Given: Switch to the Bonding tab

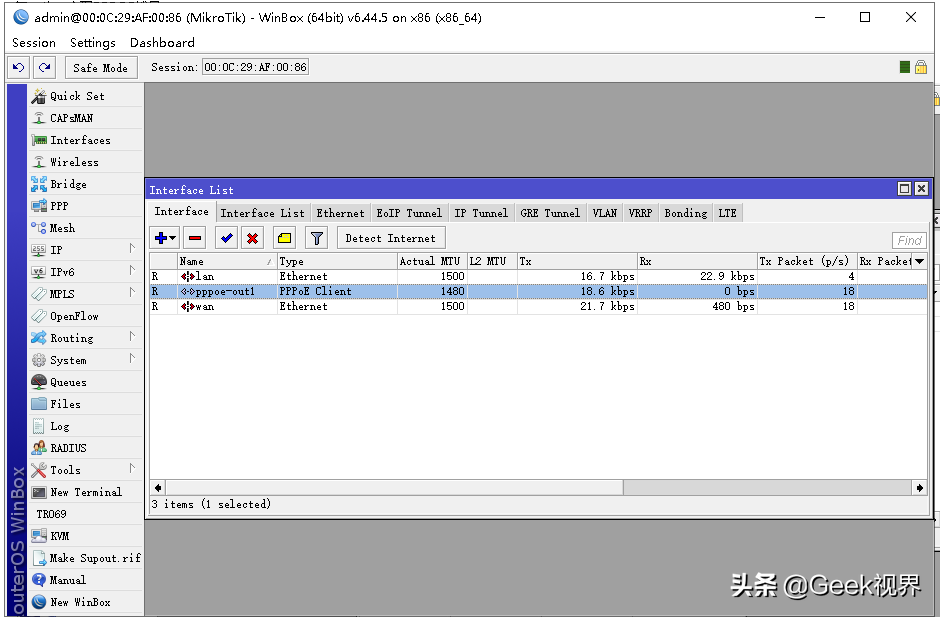Looking at the screenshot, I should point(685,213).
